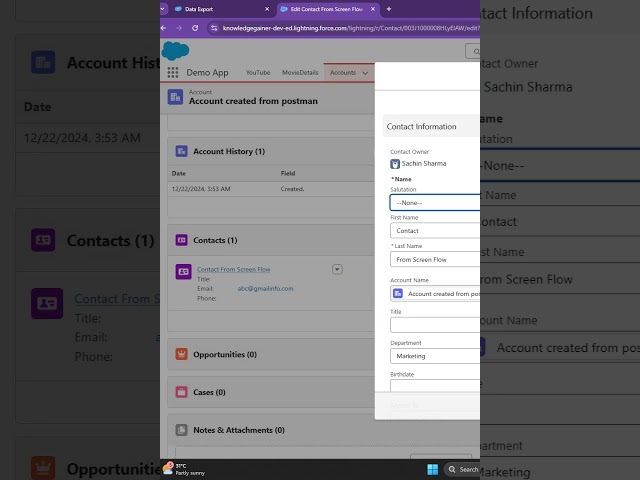
Task: Go back in the browser
Action: click(164, 28)
